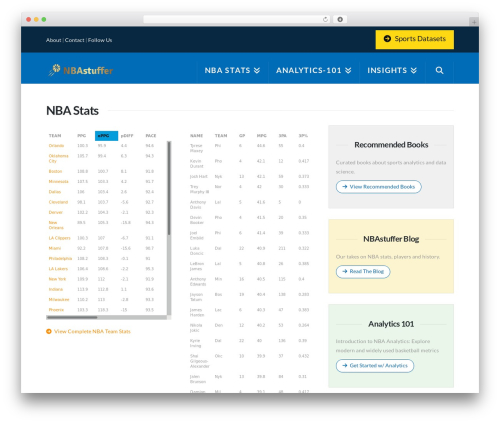Click the Nikola Jokic player name

196,328
